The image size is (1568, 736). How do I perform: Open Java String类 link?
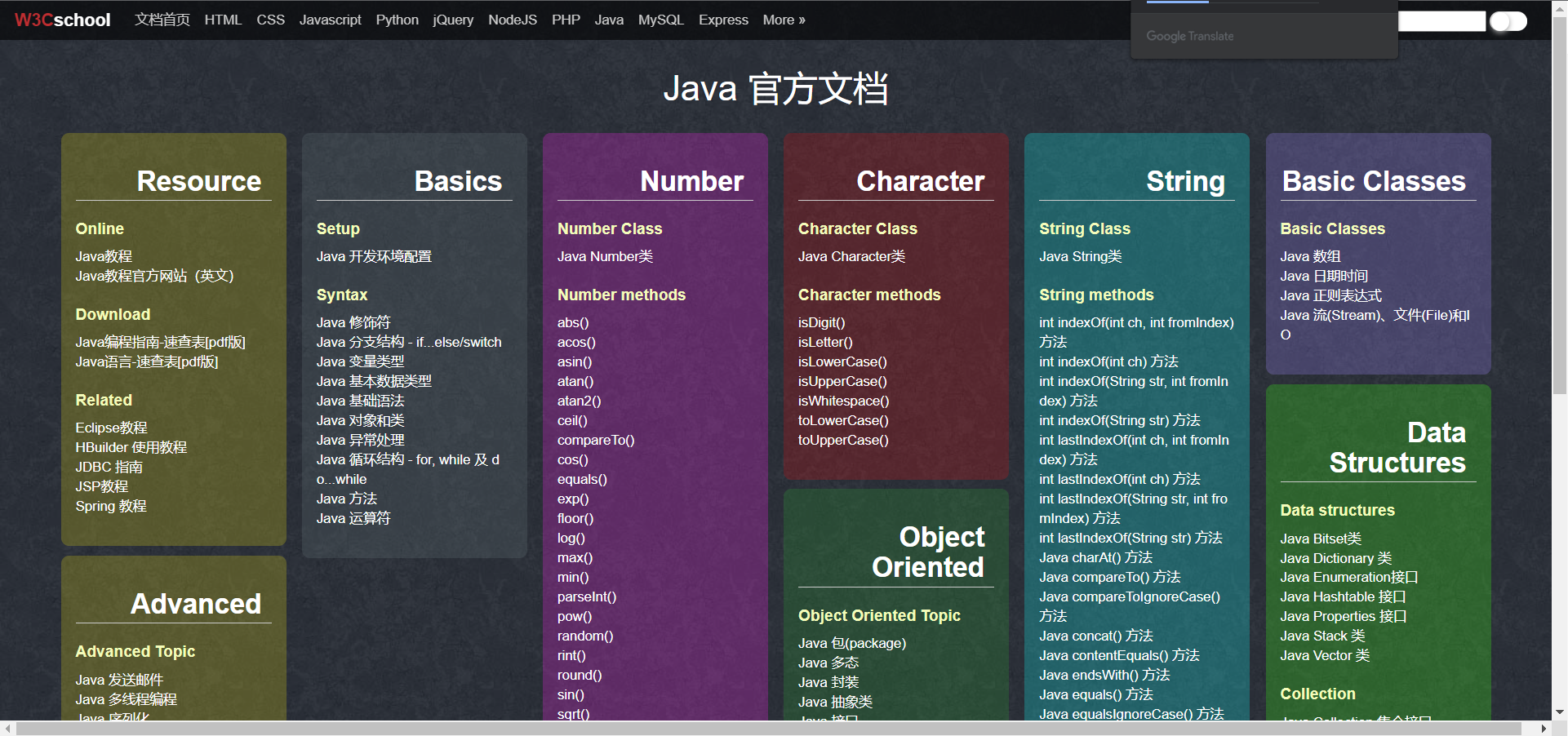point(1080,256)
